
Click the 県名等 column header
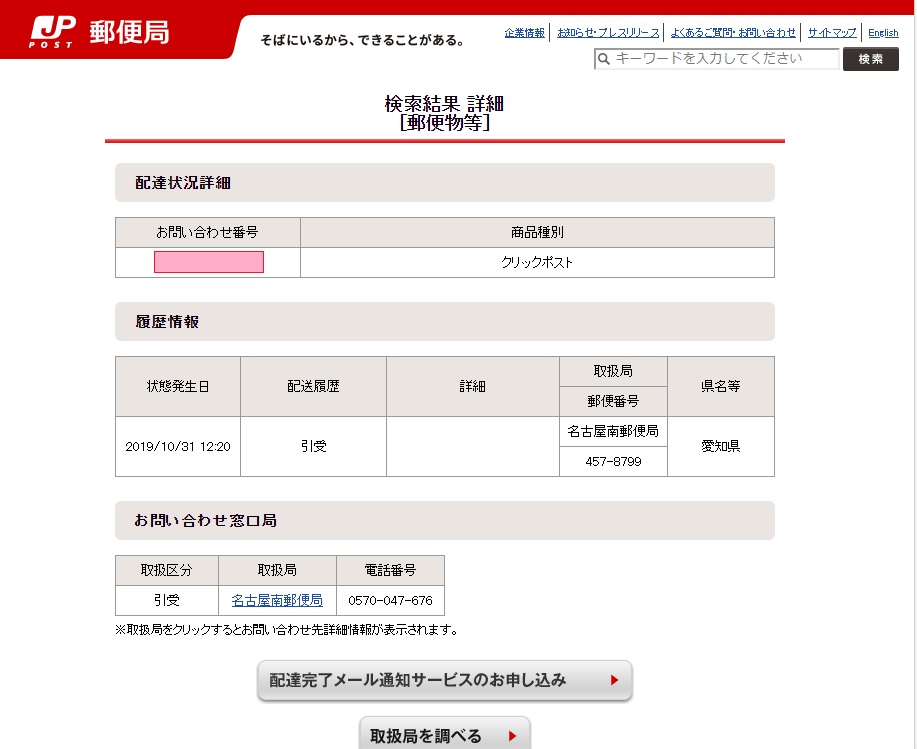721,386
